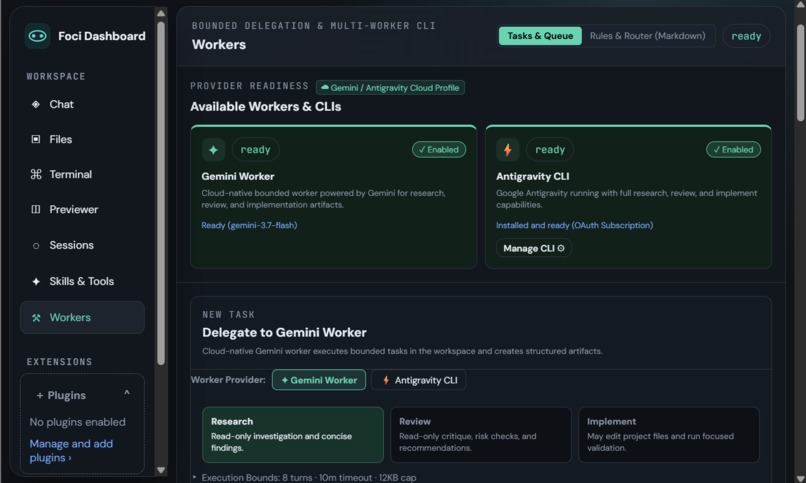Open Manage and add plugins link
806x483 pixels.
click(71, 451)
